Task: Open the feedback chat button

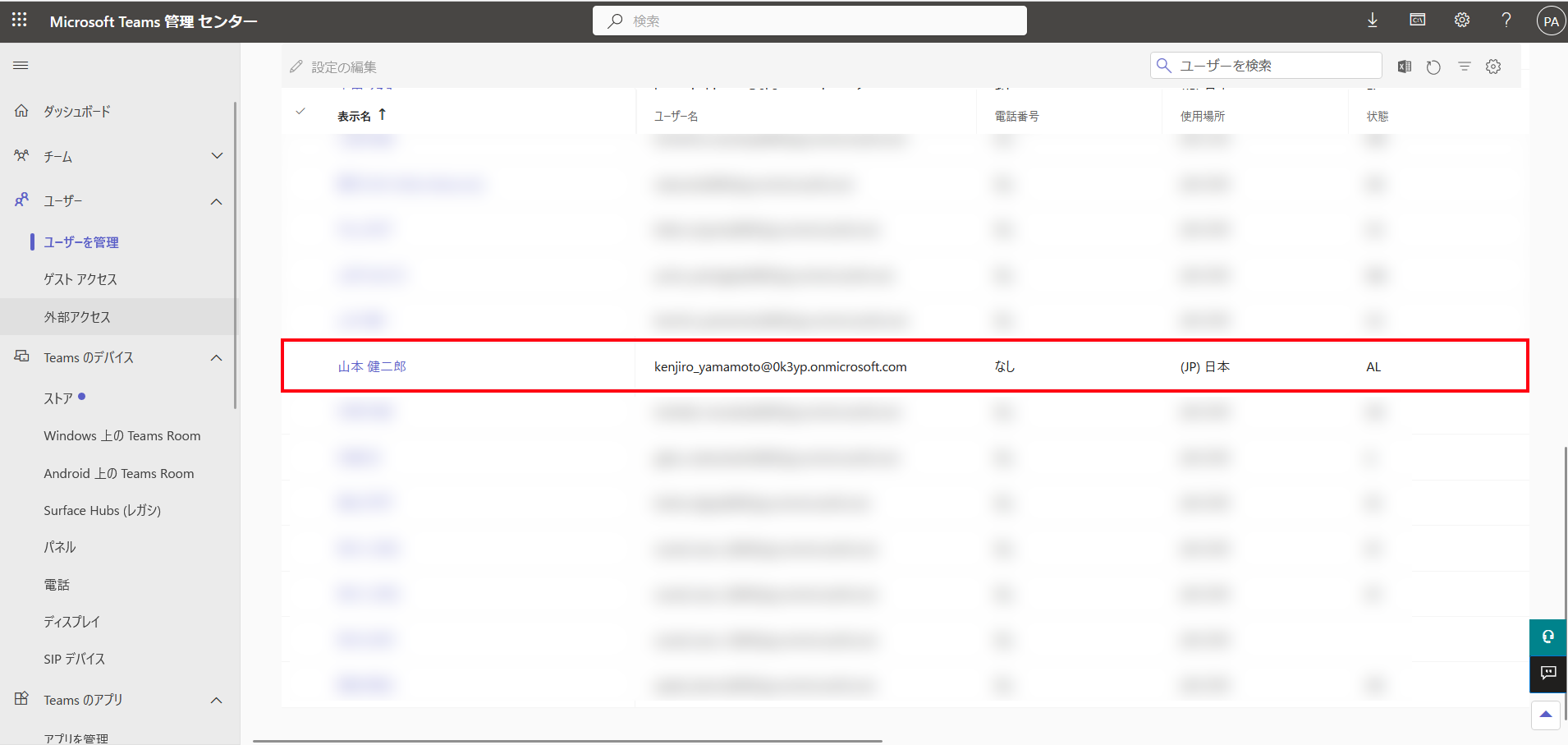Action: (1547, 674)
